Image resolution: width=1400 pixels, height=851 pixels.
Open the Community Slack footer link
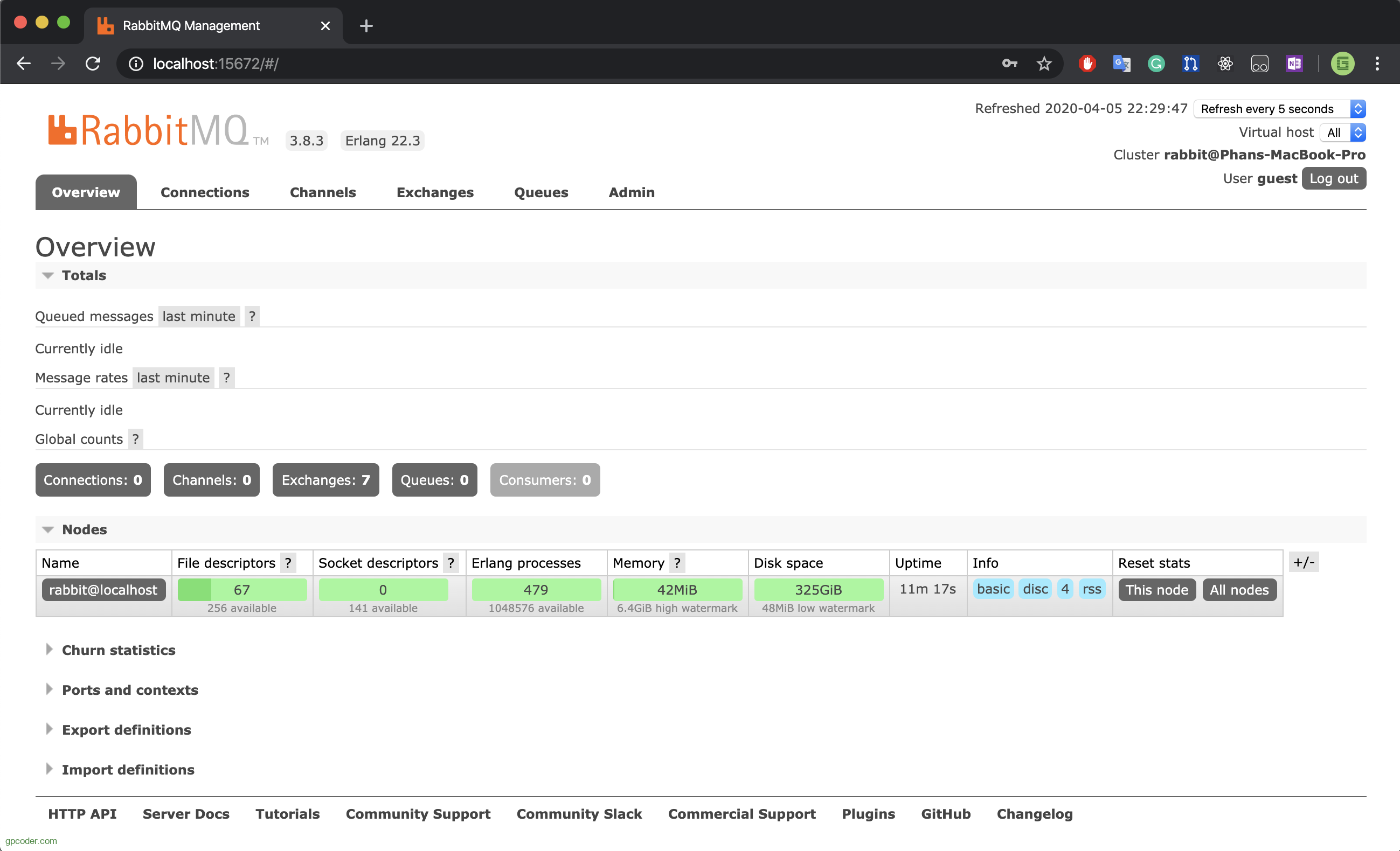coord(579,813)
